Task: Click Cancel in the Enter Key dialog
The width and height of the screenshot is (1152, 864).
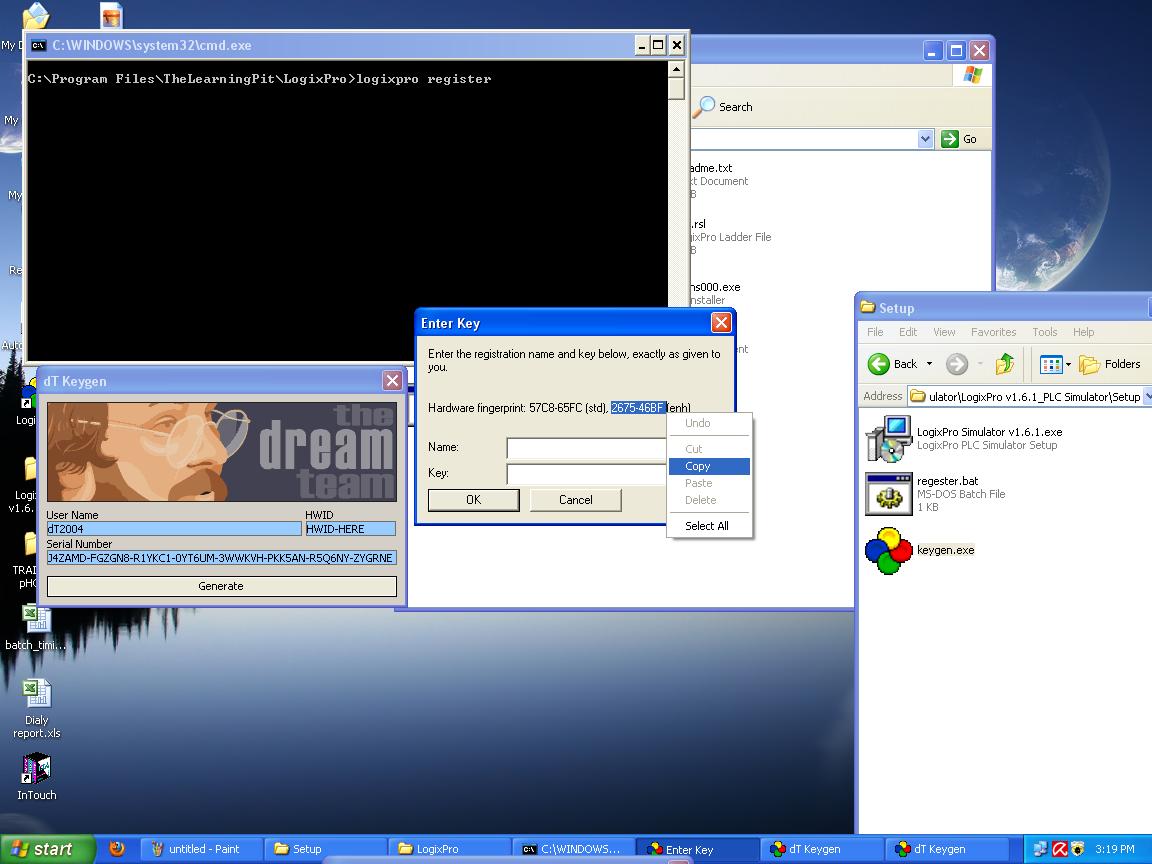Action: pyautogui.click(x=575, y=500)
